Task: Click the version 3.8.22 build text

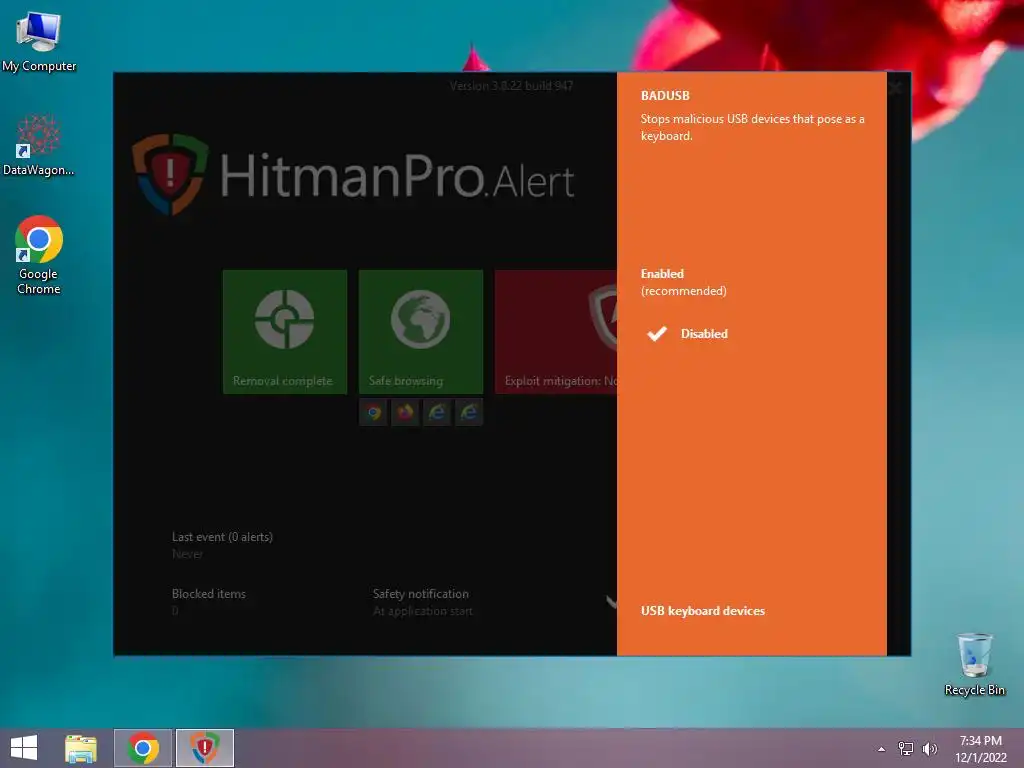Action: click(x=511, y=86)
